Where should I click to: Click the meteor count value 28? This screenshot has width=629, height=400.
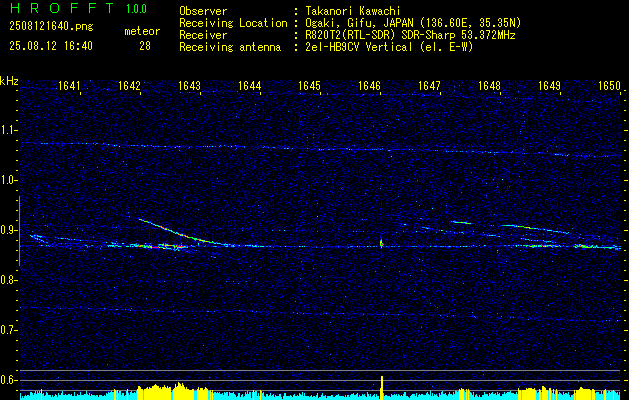[x=145, y=46]
